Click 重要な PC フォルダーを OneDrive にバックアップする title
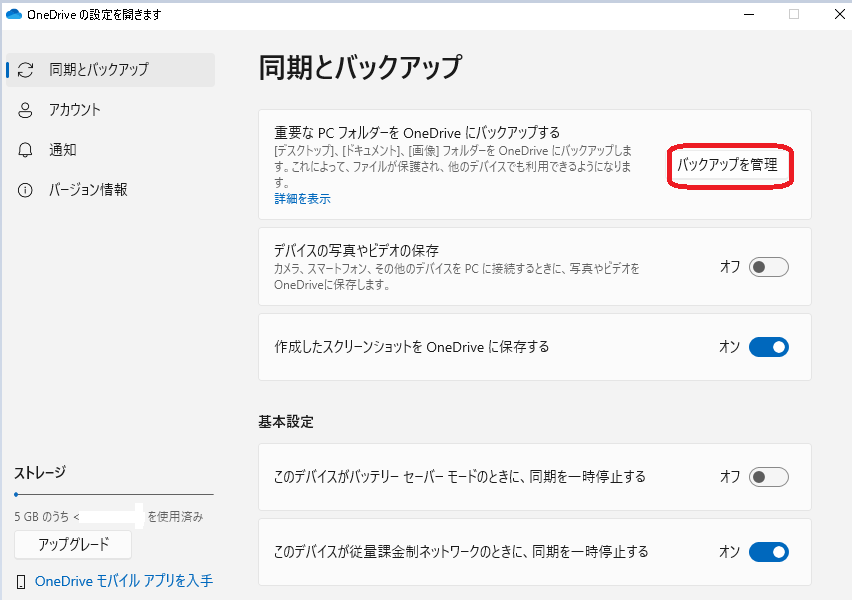The image size is (852, 600). coord(417,133)
